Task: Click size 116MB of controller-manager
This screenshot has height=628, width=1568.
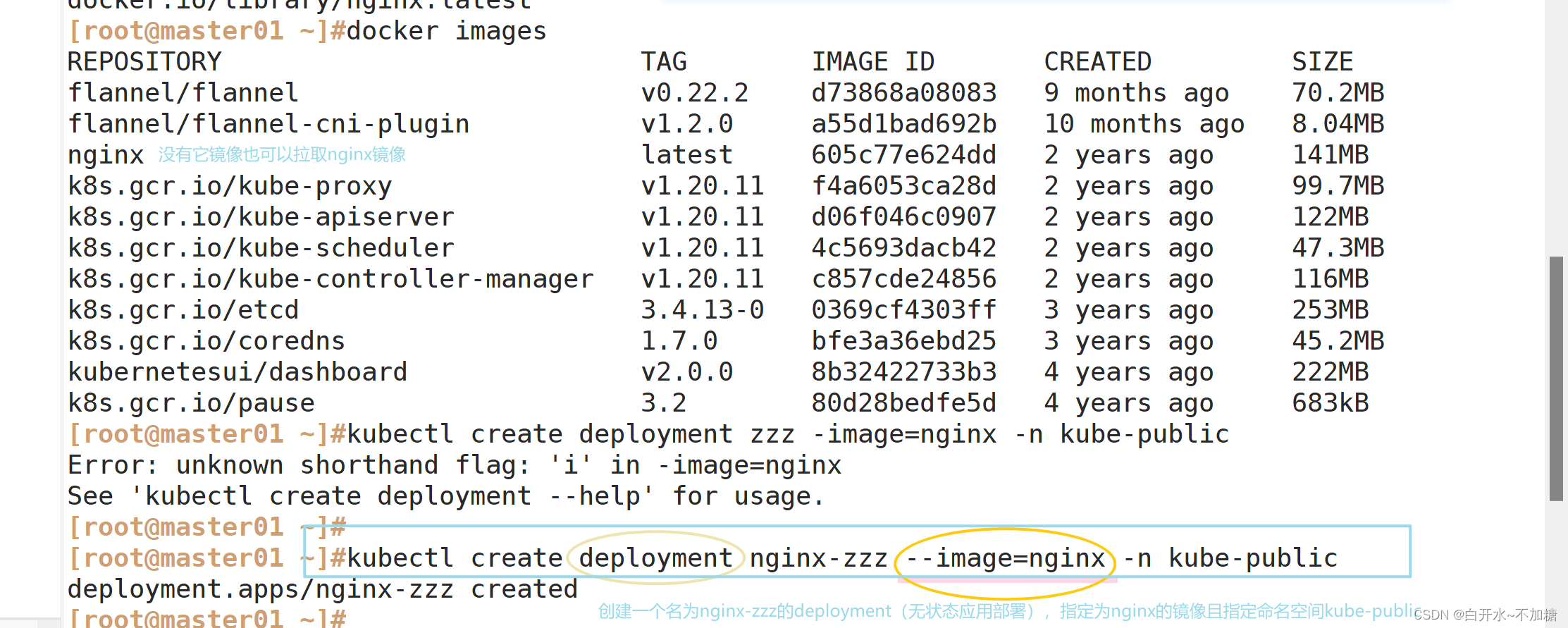Action: (x=1331, y=279)
